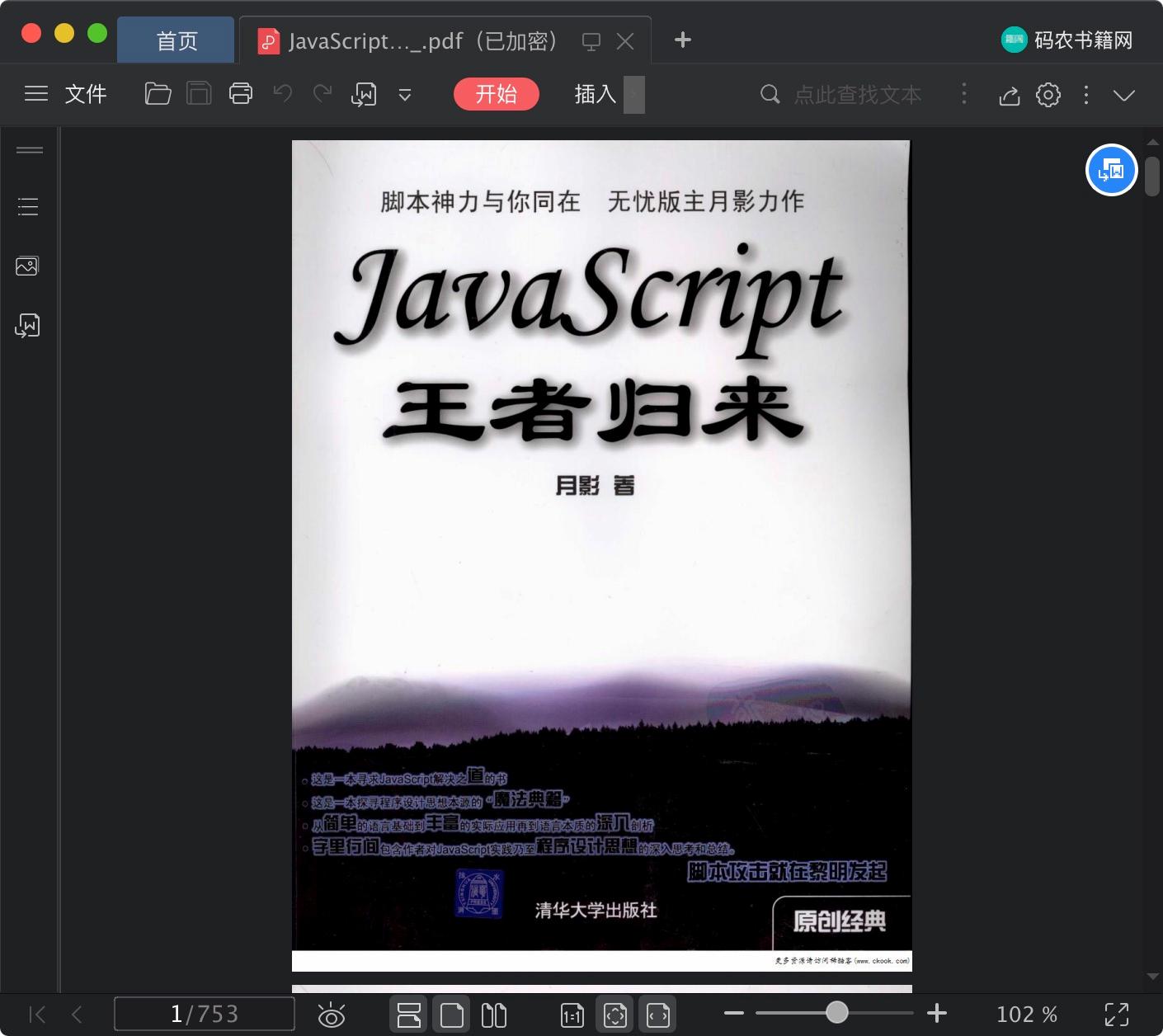
Task: Open the 码农书籍网 account profile
Action: pos(1067,40)
